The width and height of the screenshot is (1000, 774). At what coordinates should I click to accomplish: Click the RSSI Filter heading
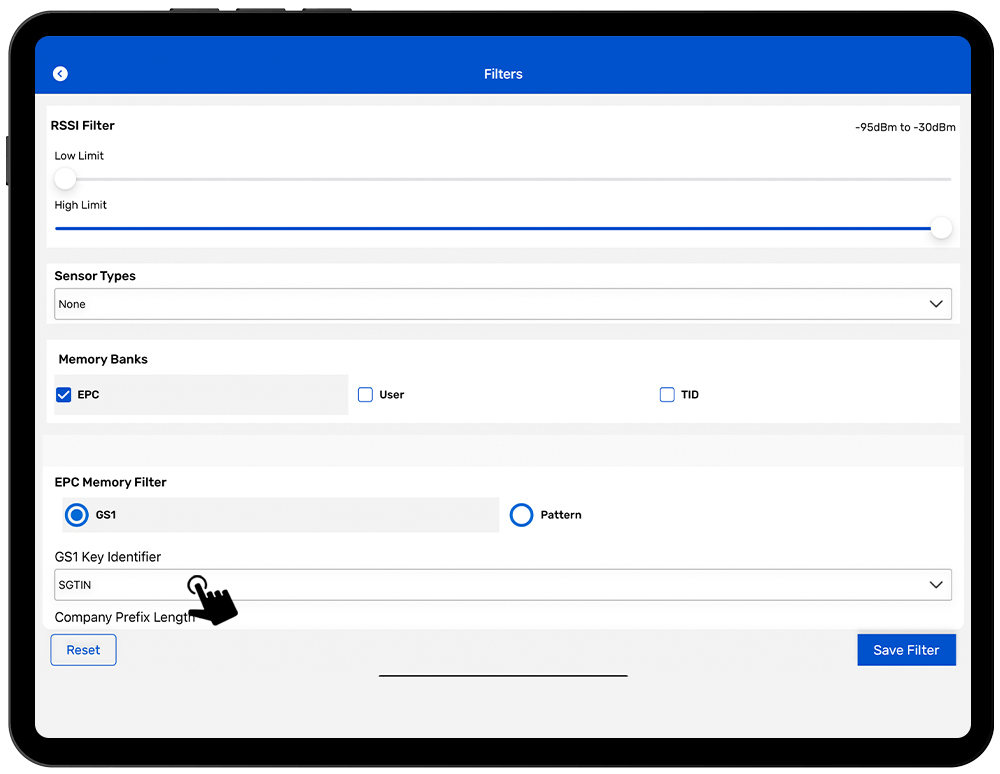tap(84, 126)
